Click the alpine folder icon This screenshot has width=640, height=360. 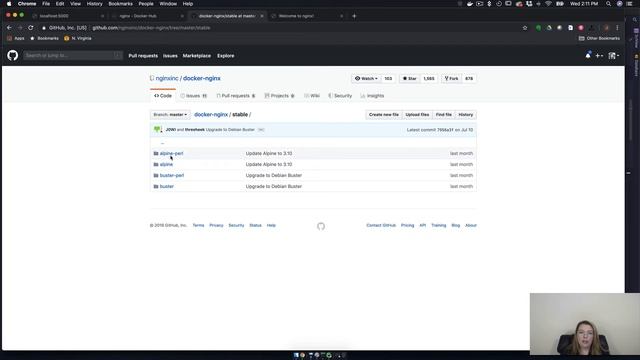(156, 164)
